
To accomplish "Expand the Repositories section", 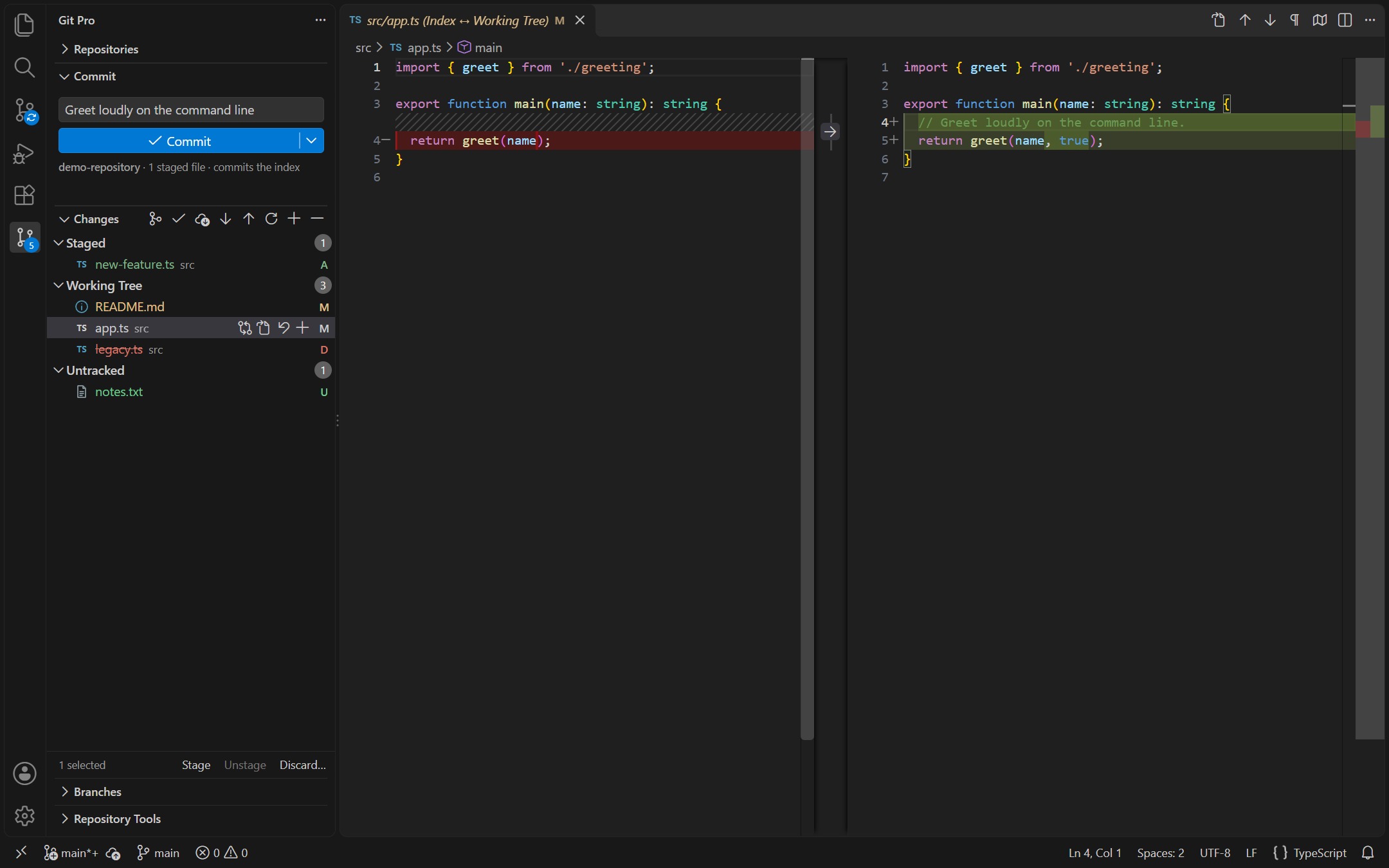I will coord(191,50).
